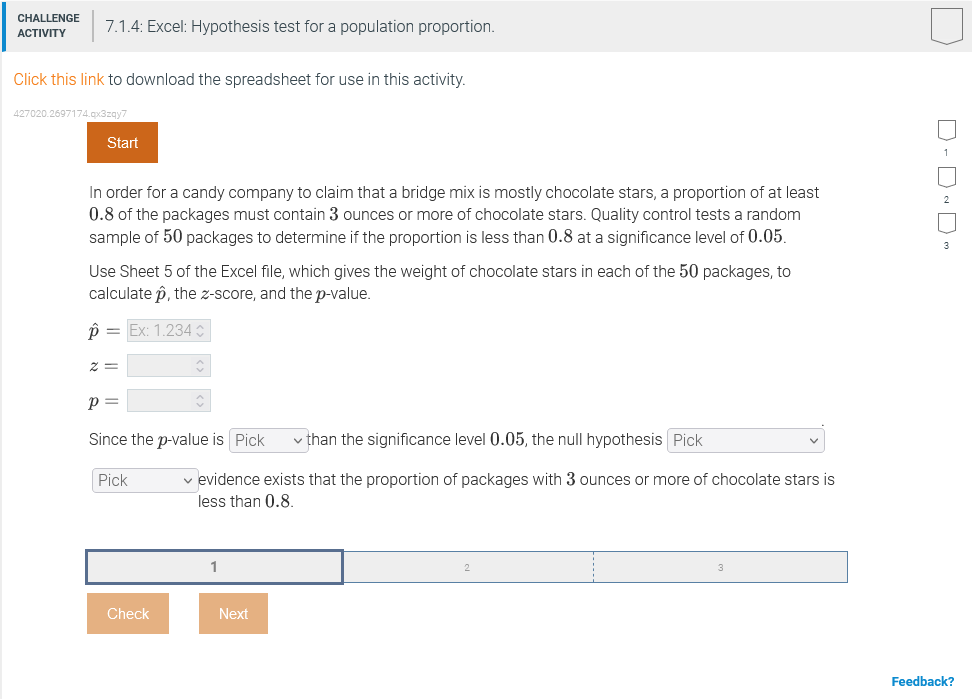Click the stepper arrows beside the p field
Image resolution: width=972 pixels, height=699 pixels.
click(x=202, y=400)
